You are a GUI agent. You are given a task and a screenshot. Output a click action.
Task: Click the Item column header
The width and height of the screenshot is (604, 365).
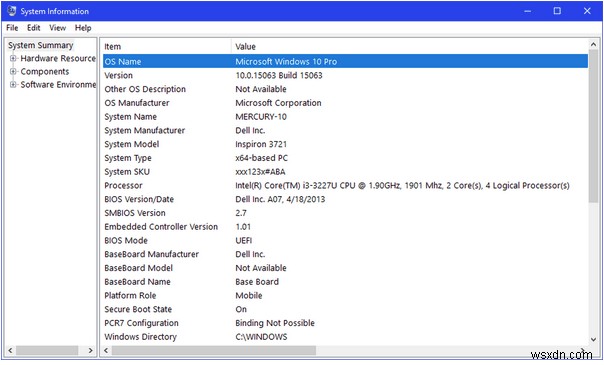coord(167,47)
